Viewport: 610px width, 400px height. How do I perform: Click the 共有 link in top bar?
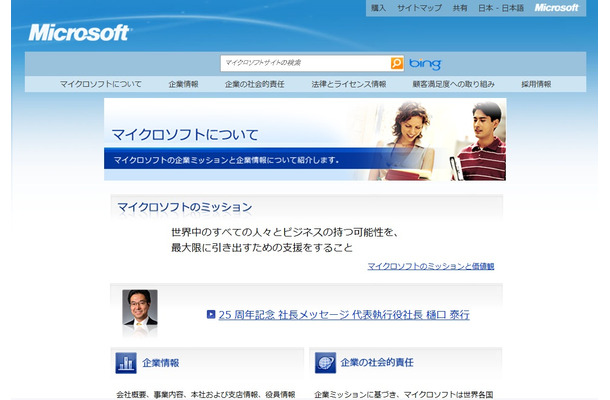tap(460, 8)
